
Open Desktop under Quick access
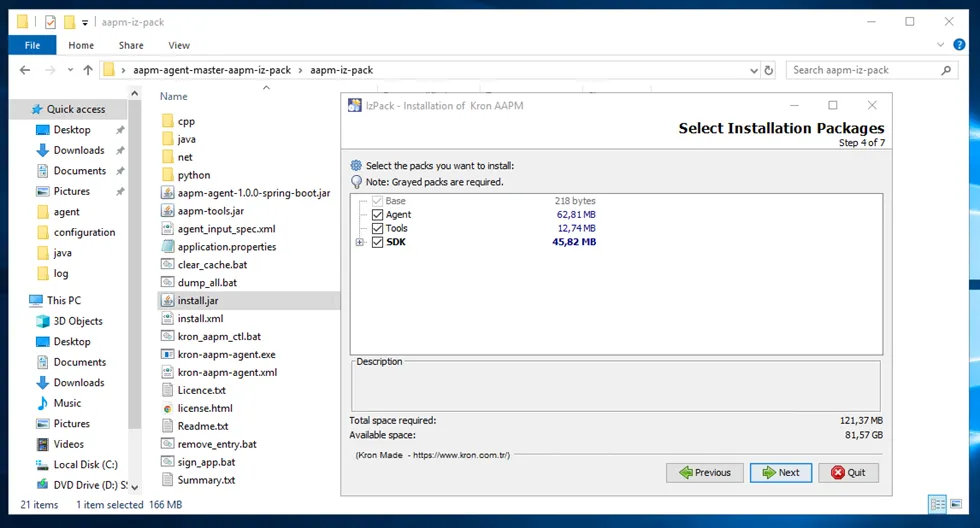click(x=72, y=130)
